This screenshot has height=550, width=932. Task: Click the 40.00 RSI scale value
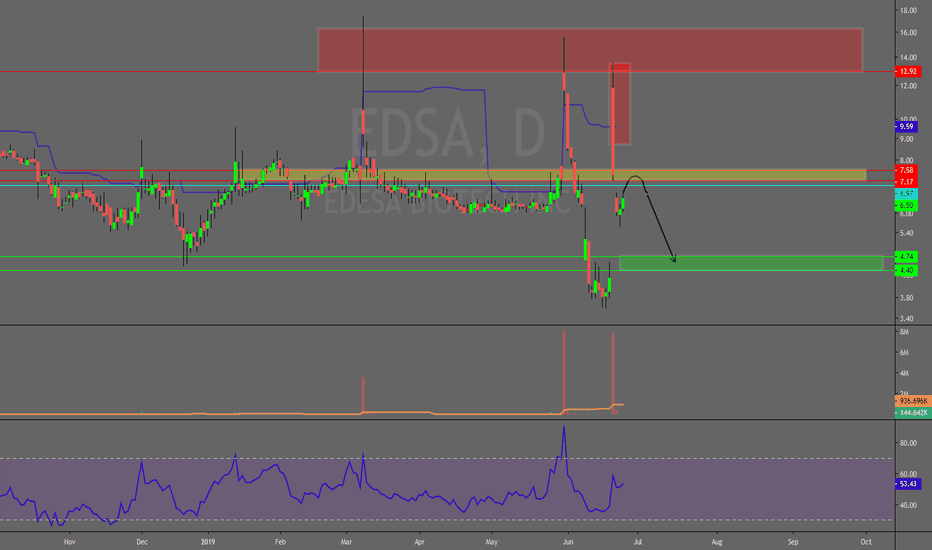pos(908,505)
